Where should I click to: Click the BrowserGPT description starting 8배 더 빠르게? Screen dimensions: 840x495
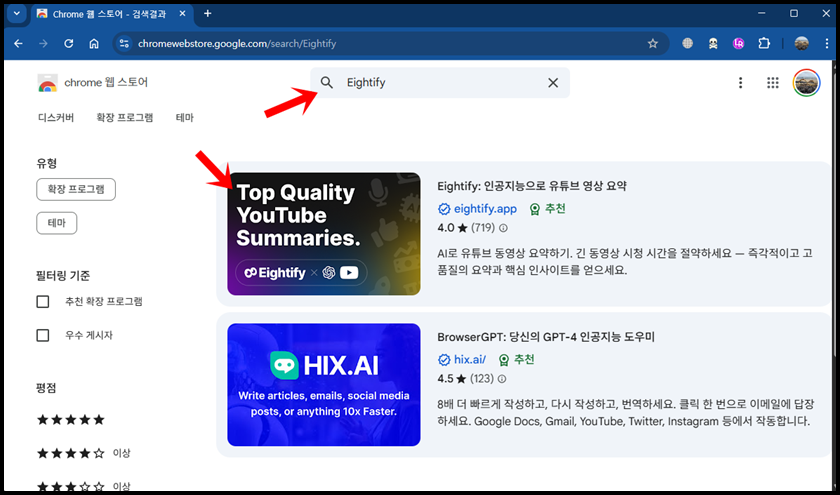(625, 412)
